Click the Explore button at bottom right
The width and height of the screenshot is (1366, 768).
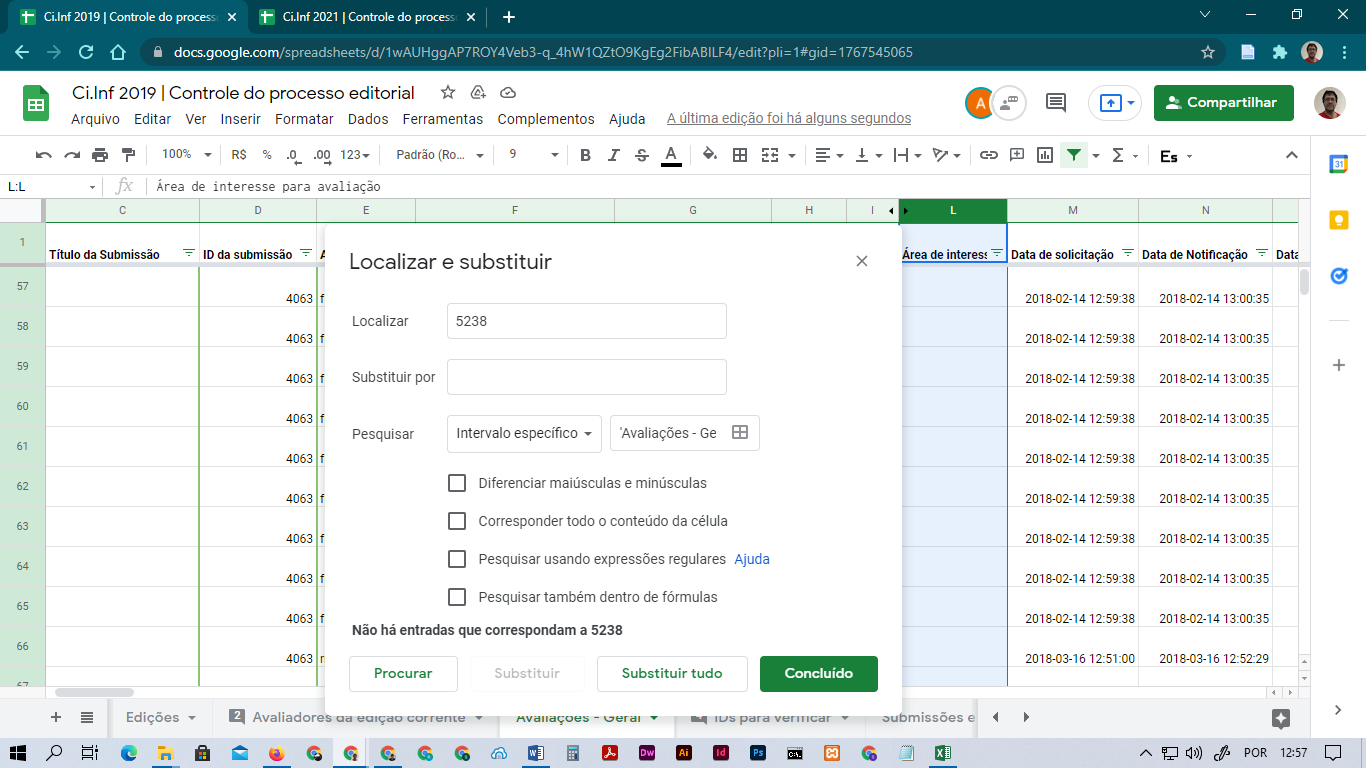[x=1280, y=718]
